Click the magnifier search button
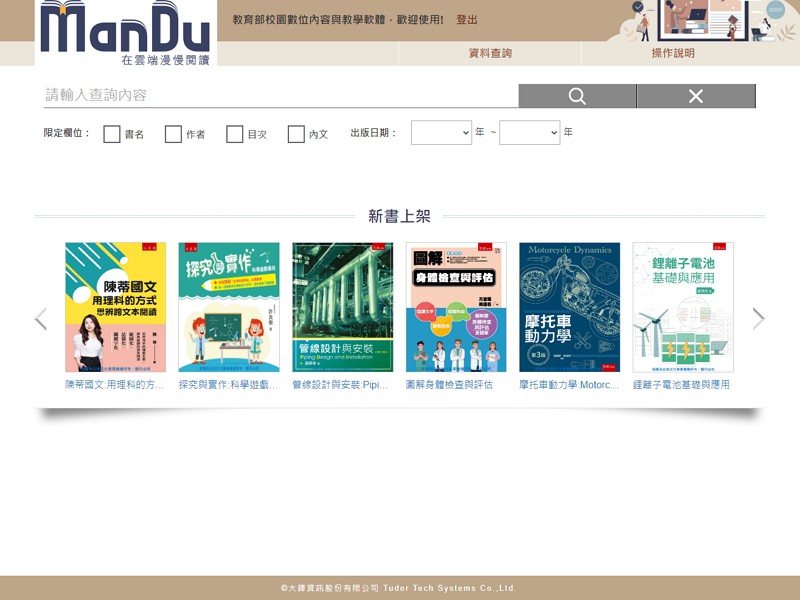 577,96
